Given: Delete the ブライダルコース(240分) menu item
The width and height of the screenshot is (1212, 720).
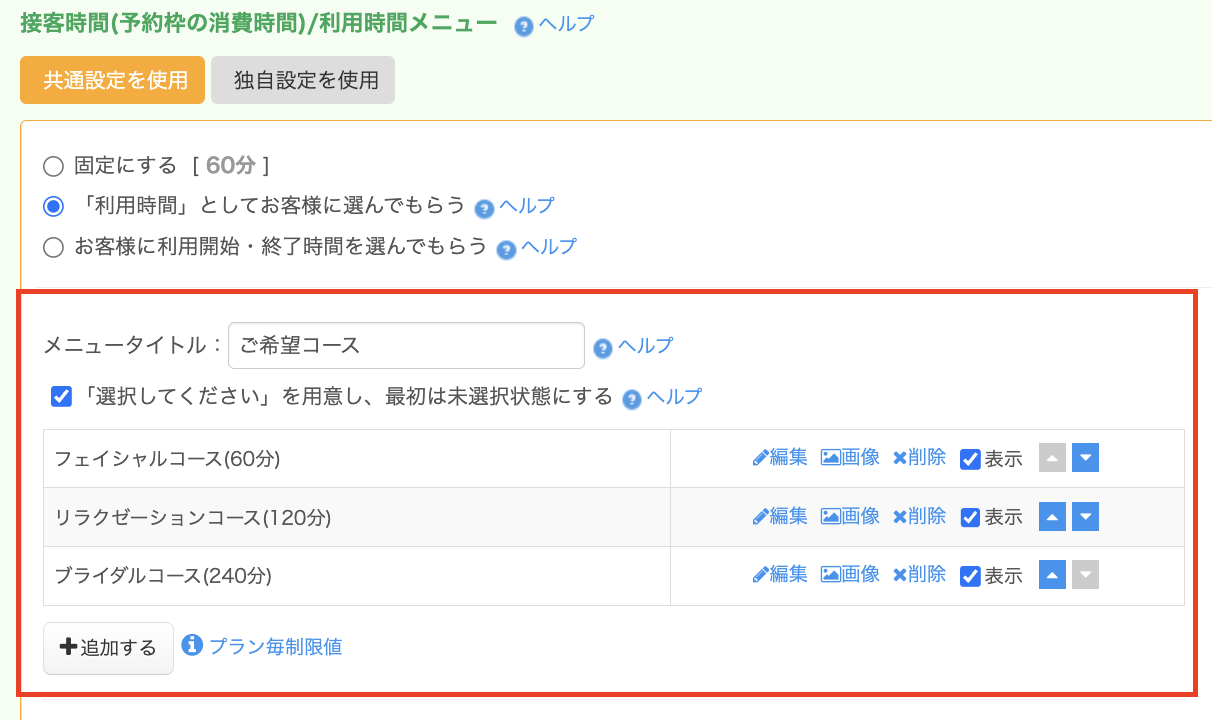Looking at the screenshot, I should (x=919, y=575).
